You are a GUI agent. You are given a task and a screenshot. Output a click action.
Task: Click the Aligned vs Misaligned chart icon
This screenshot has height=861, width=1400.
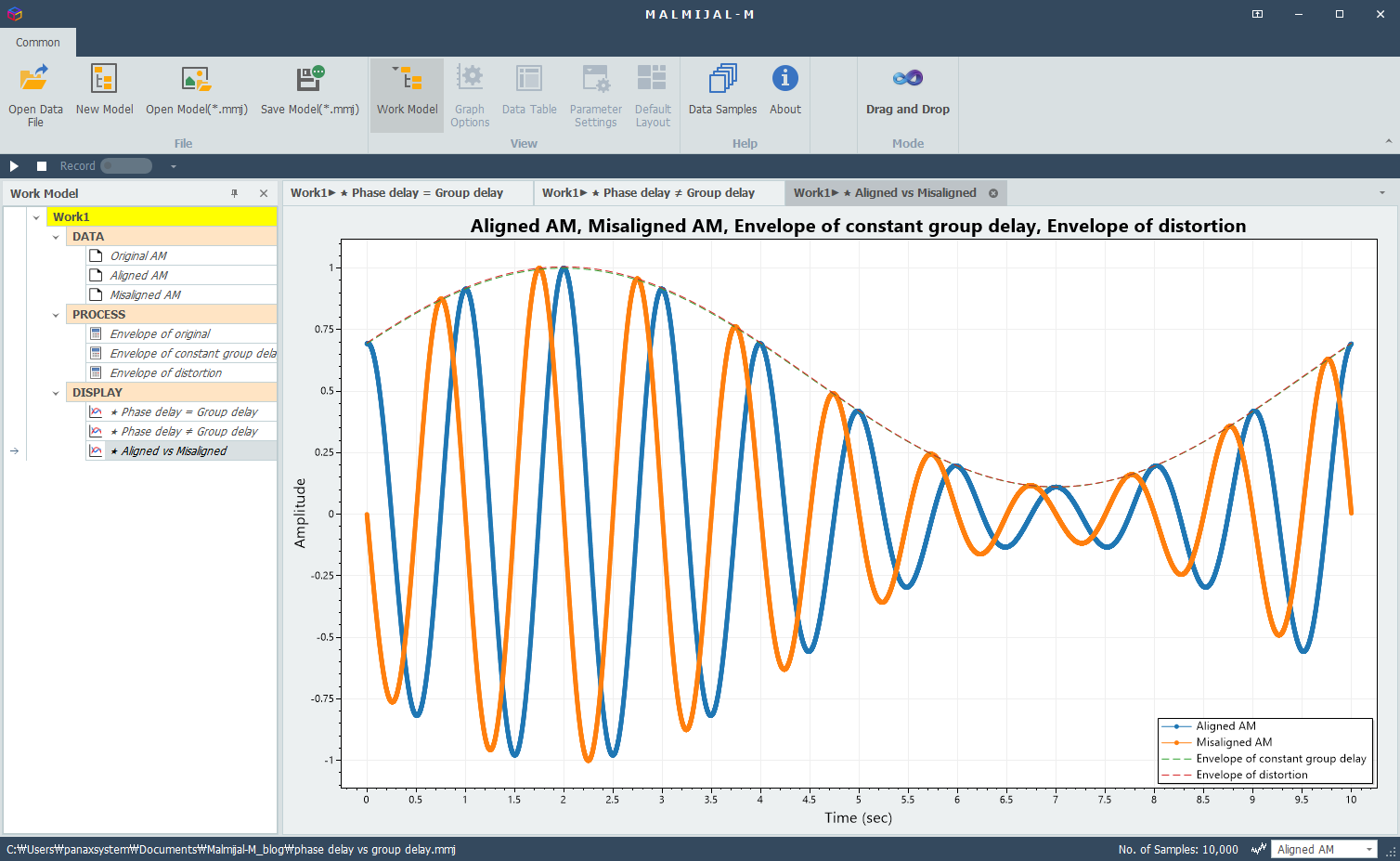96,450
